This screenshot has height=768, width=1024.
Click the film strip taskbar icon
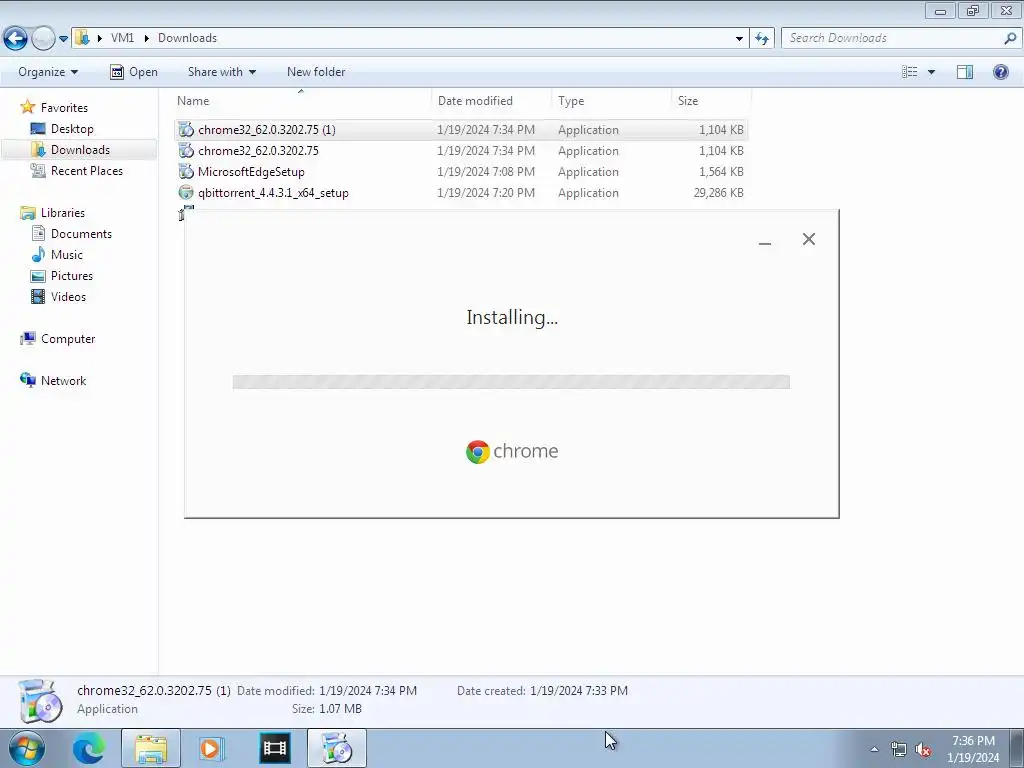pos(274,748)
